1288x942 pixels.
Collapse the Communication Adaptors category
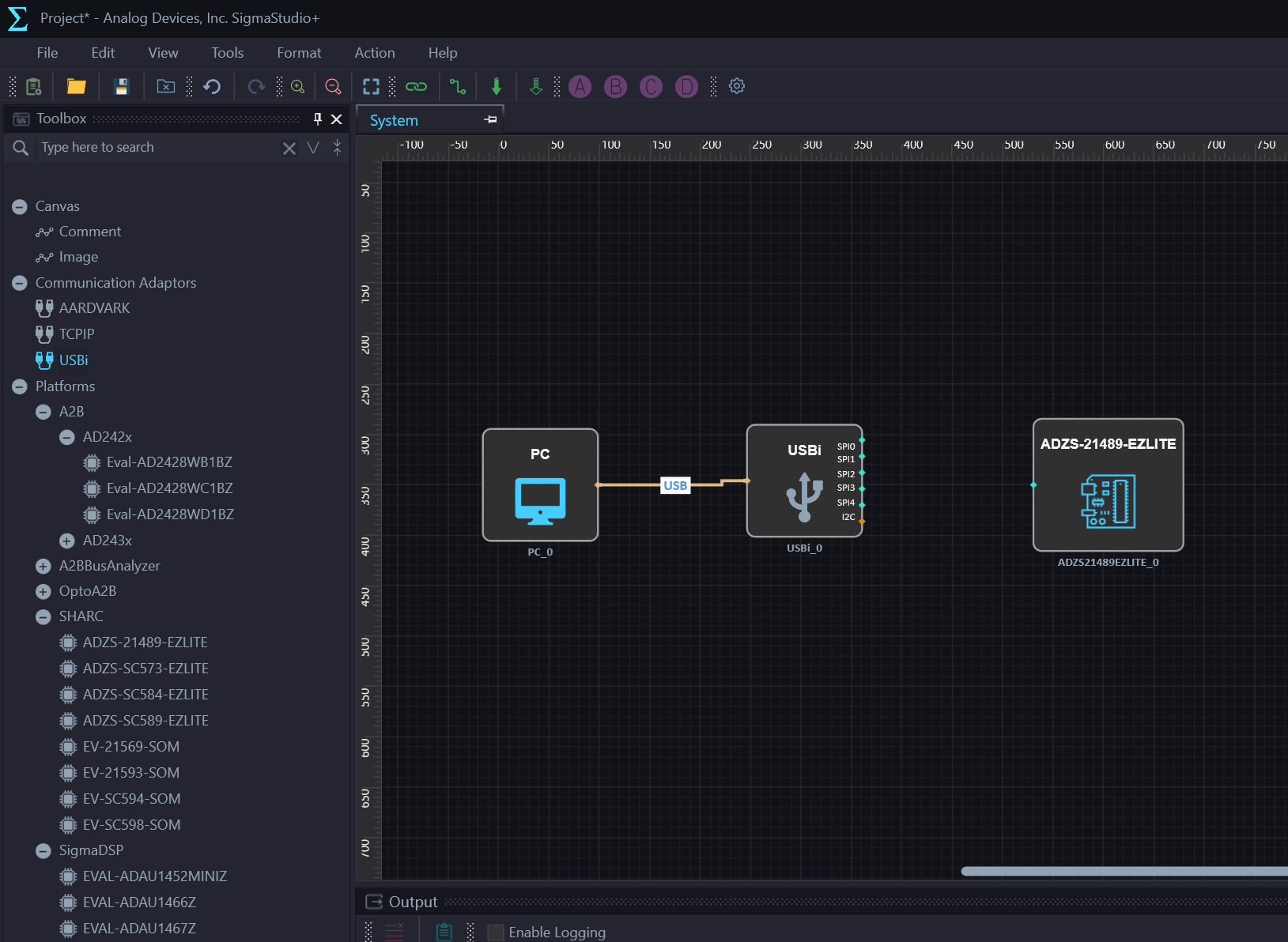click(20, 283)
